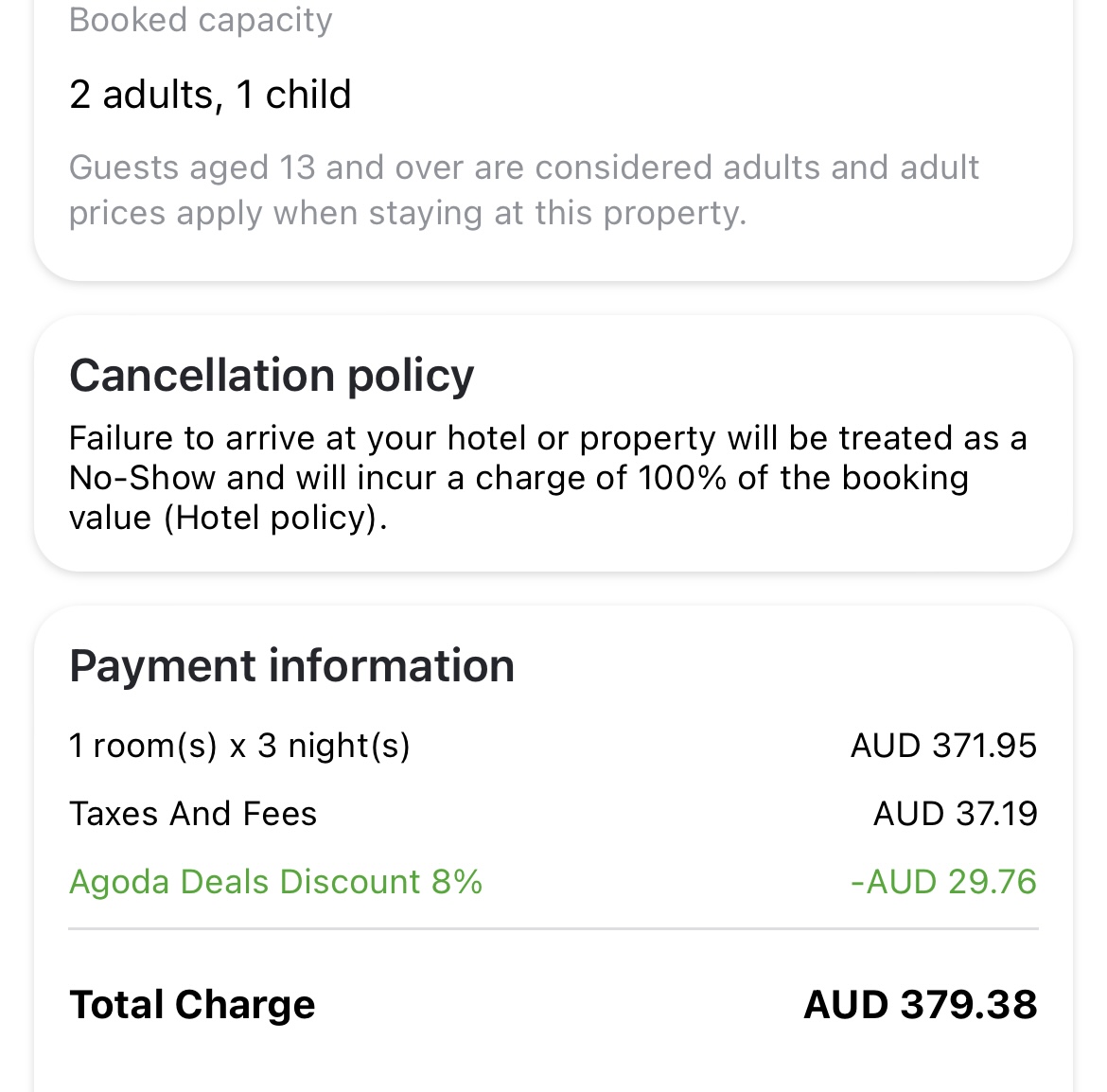Viewport: 1107px width, 1092px height.
Task: Select the AUD 37.19 taxes amount
Action: click(956, 814)
